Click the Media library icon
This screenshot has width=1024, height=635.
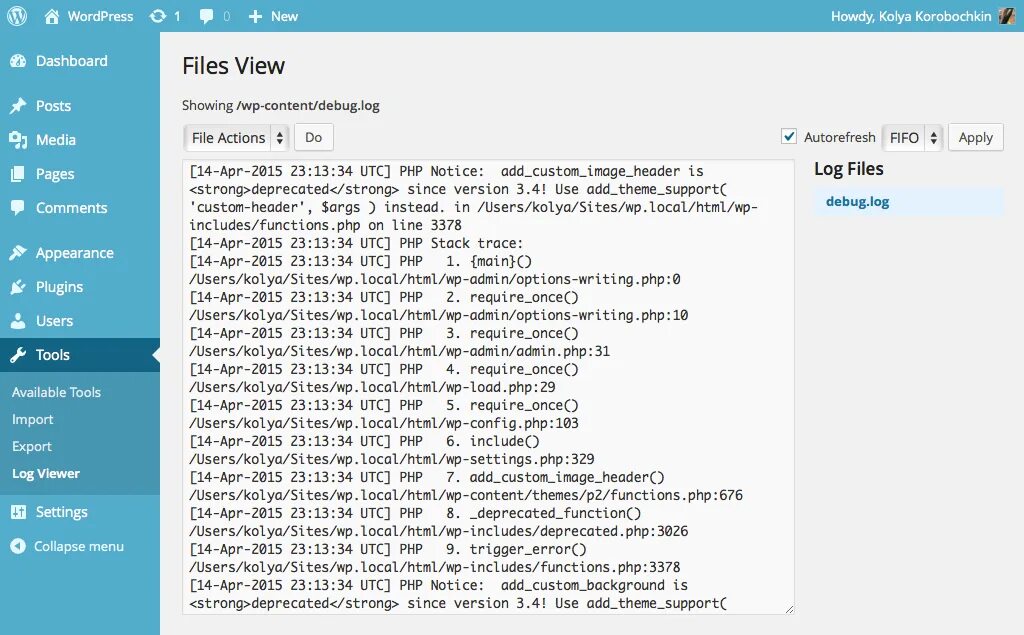[18, 140]
